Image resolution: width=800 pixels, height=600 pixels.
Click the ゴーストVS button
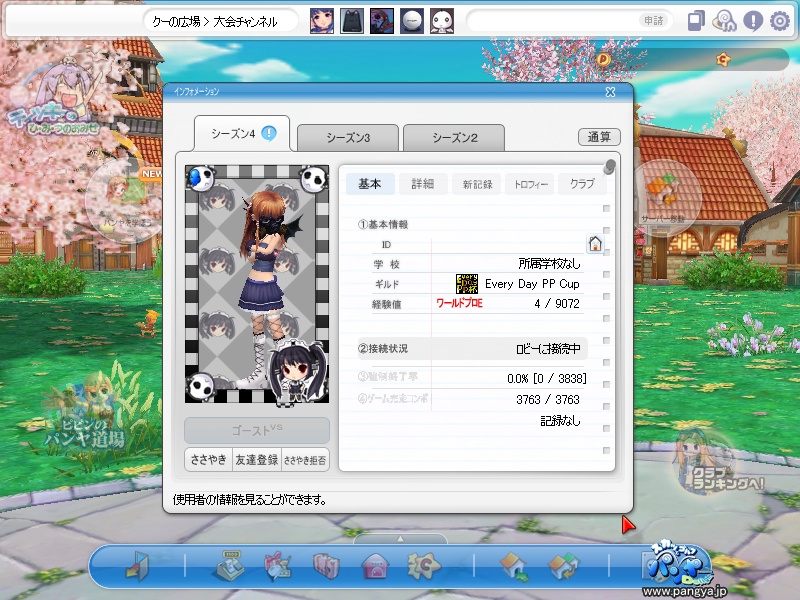click(257, 430)
